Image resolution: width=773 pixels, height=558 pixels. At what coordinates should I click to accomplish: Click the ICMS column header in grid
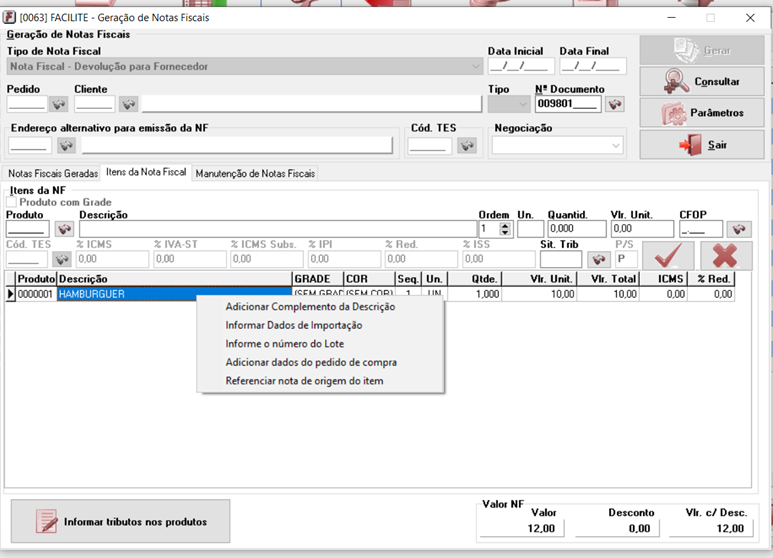(x=663, y=279)
